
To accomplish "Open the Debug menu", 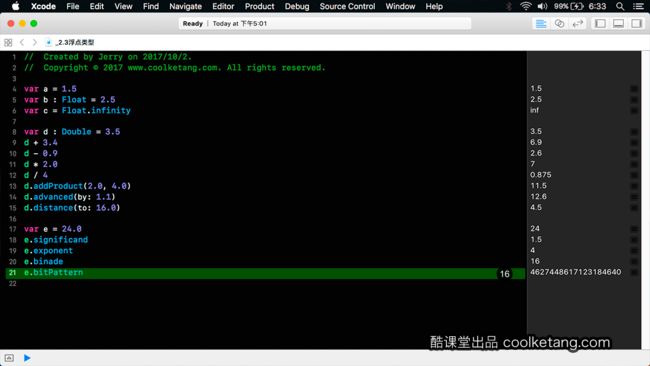I will [297, 6].
